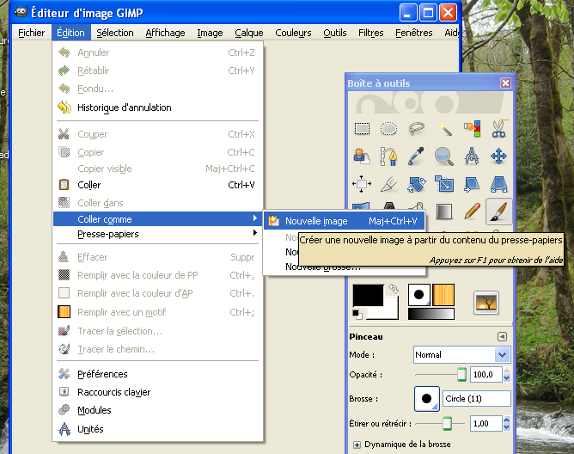Select the Intelligent Scissors tool
The image size is (574, 454).
(x=499, y=129)
